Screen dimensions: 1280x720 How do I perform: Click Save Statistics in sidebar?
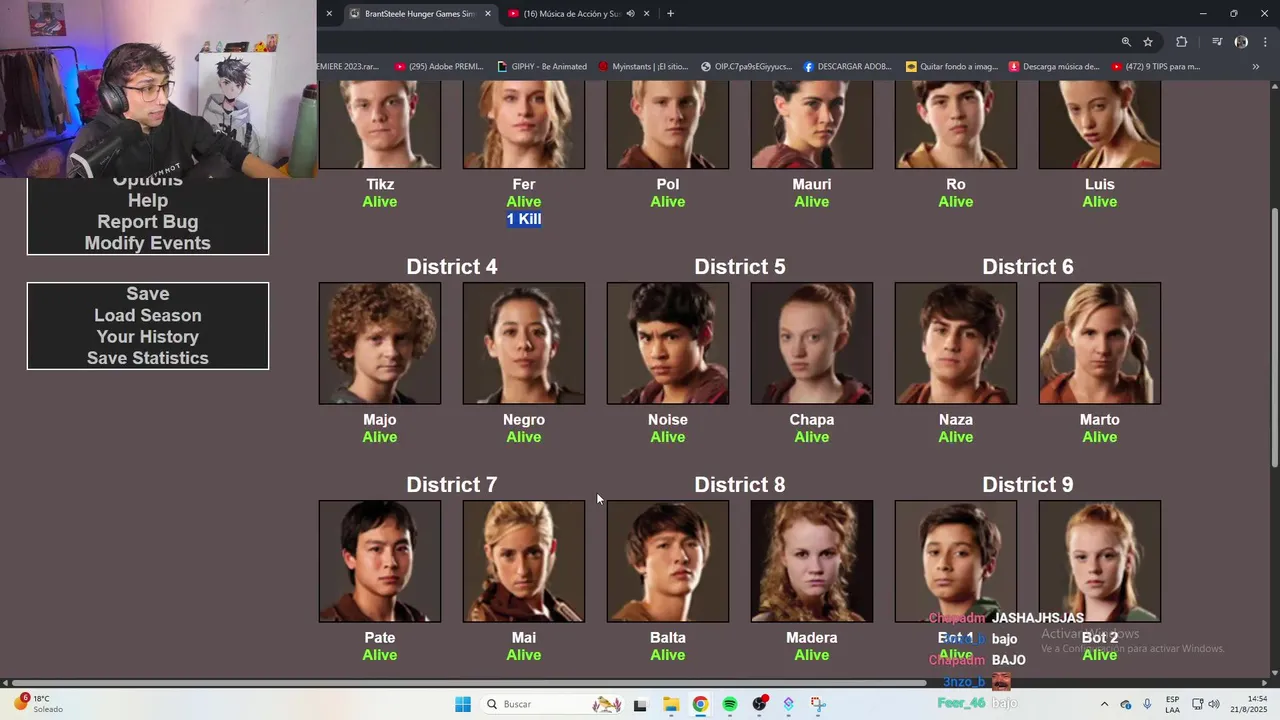click(148, 358)
